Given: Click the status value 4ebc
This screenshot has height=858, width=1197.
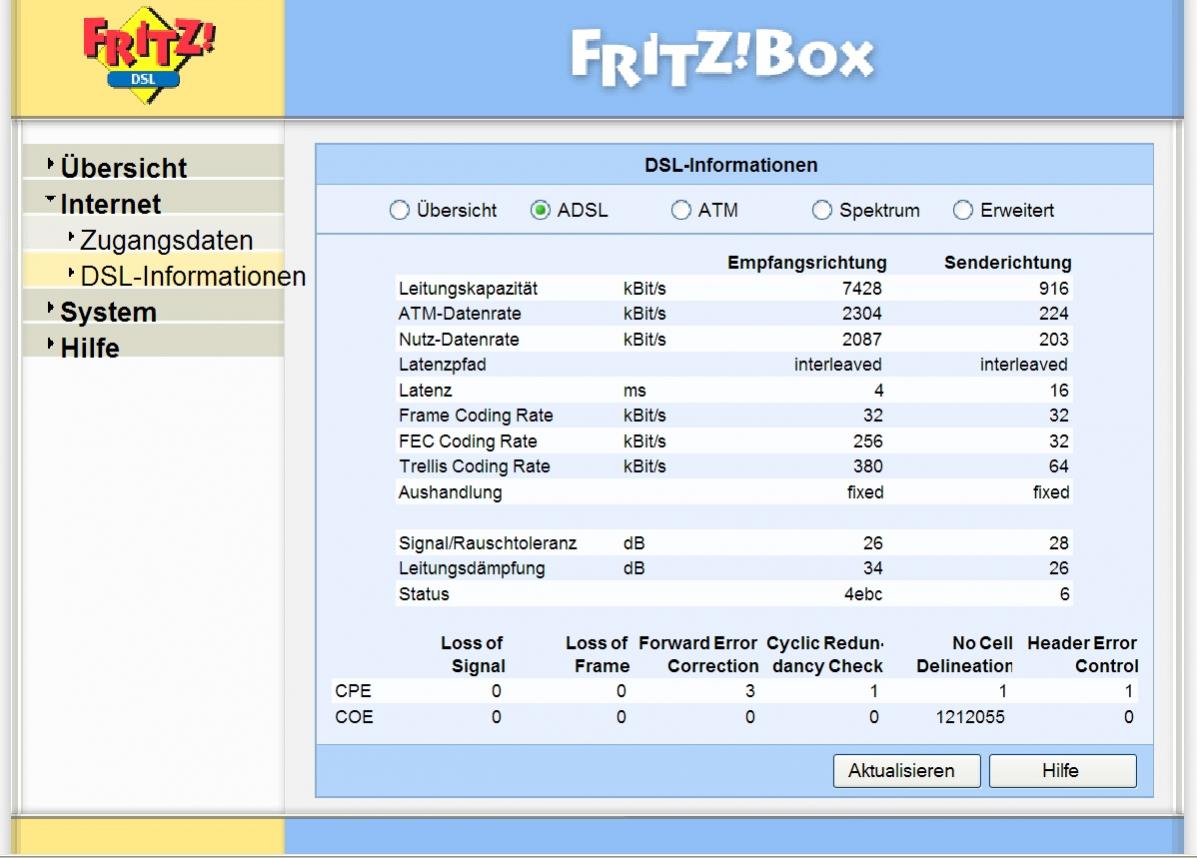Looking at the screenshot, I should pos(863,594).
